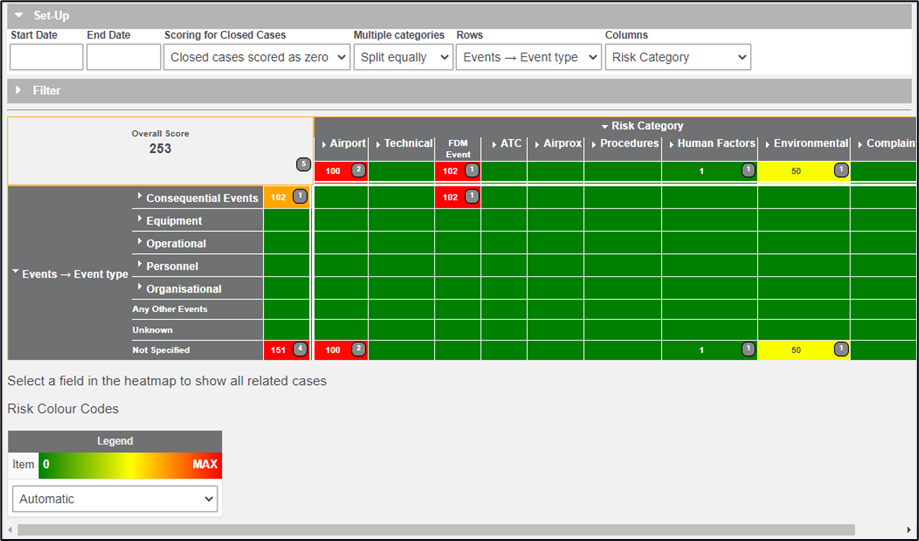Open the Rows dropdown

[528, 57]
